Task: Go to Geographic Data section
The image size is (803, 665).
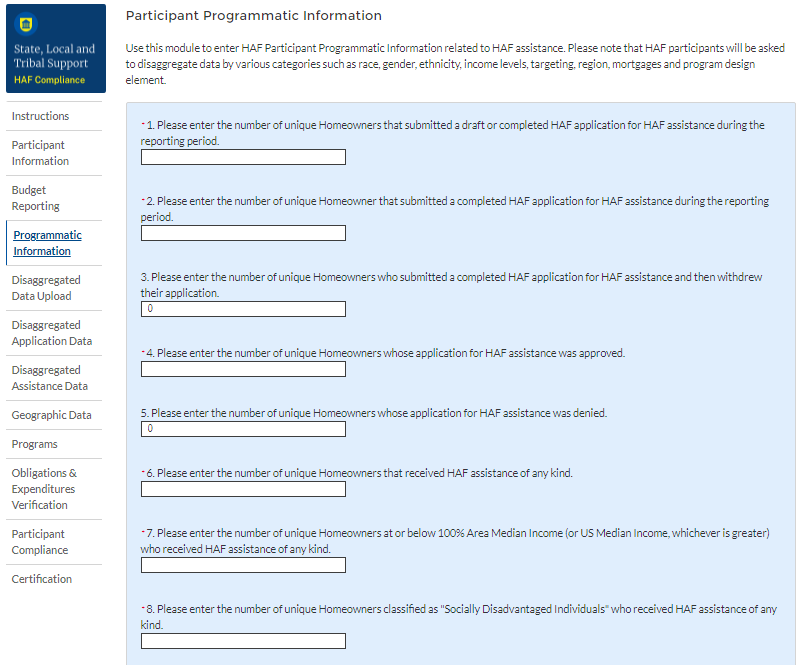Action: [51, 415]
